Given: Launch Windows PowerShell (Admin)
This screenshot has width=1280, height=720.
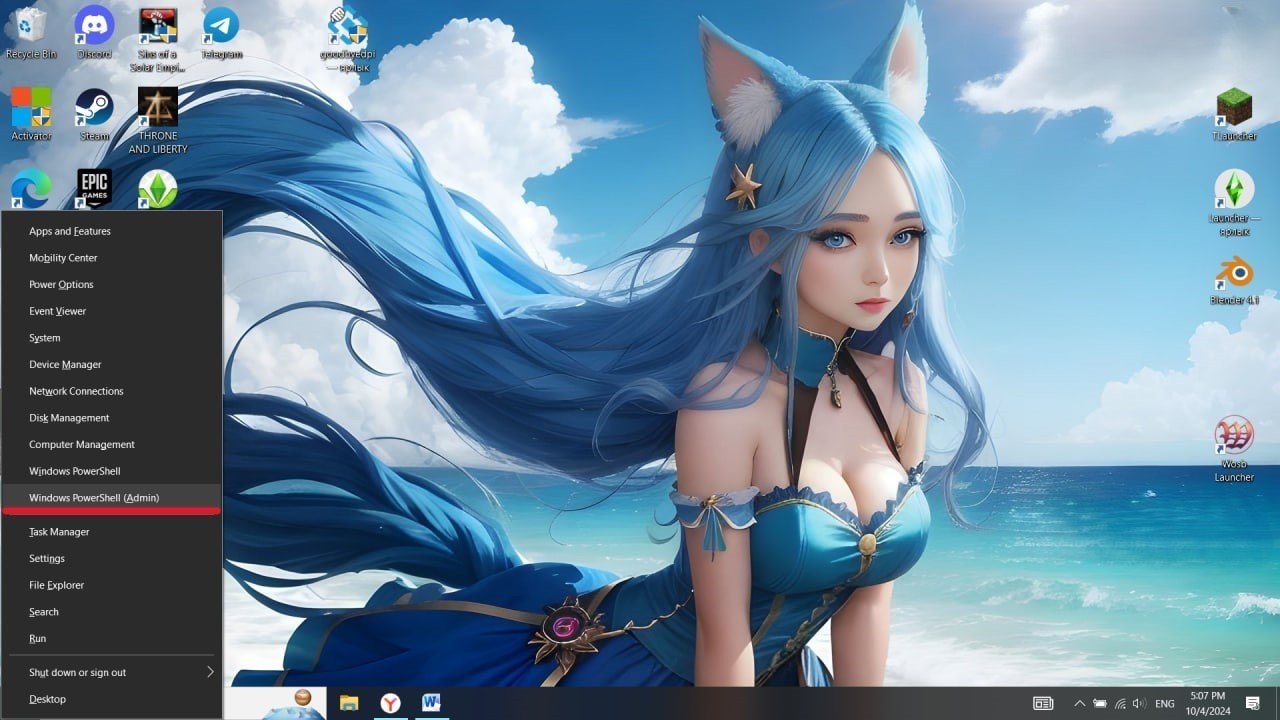Looking at the screenshot, I should tap(112, 498).
